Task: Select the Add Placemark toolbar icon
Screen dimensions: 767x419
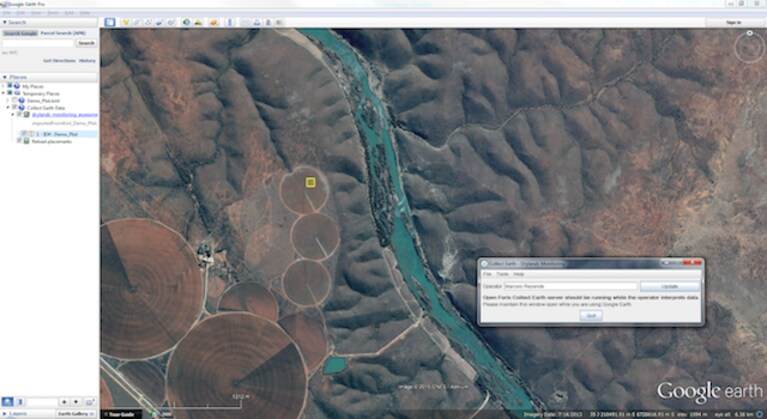Action: [126, 22]
